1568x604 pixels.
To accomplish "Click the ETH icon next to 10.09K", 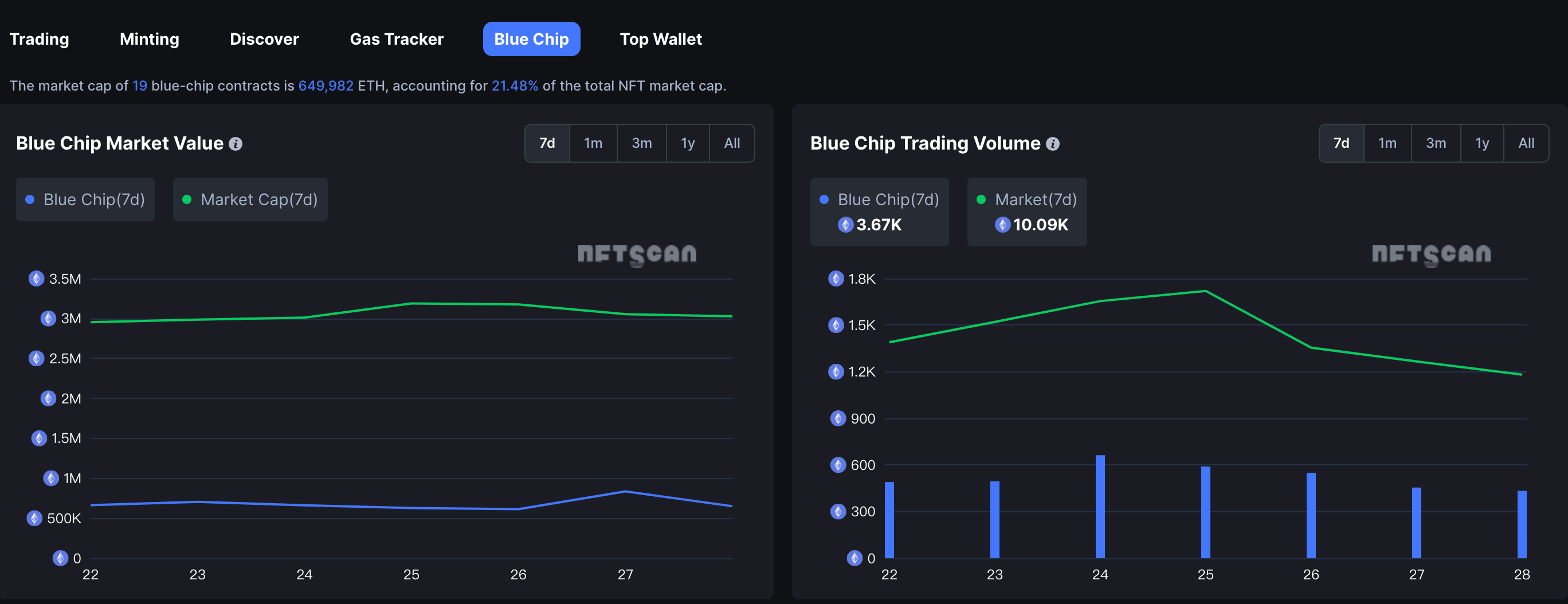I will 1002,225.
